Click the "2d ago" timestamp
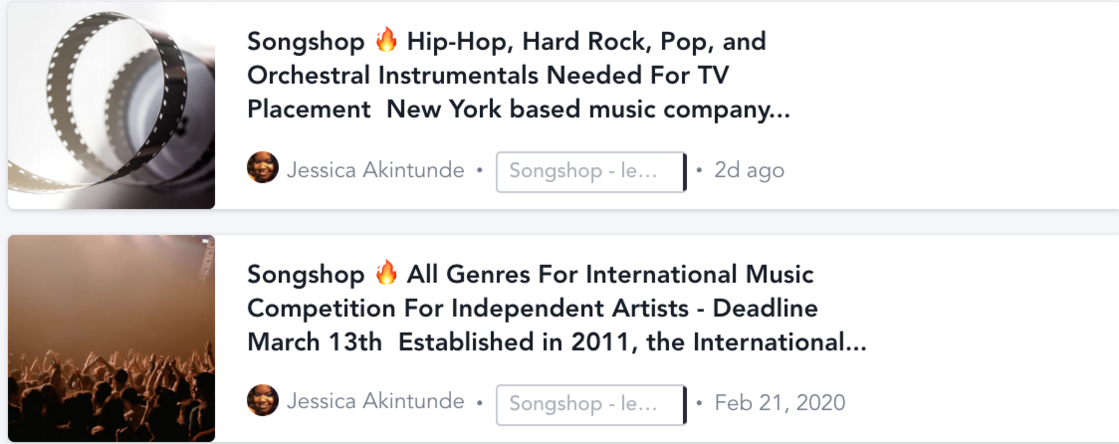The width and height of the screenshot is (1119, 444). [x=749, y=170]
